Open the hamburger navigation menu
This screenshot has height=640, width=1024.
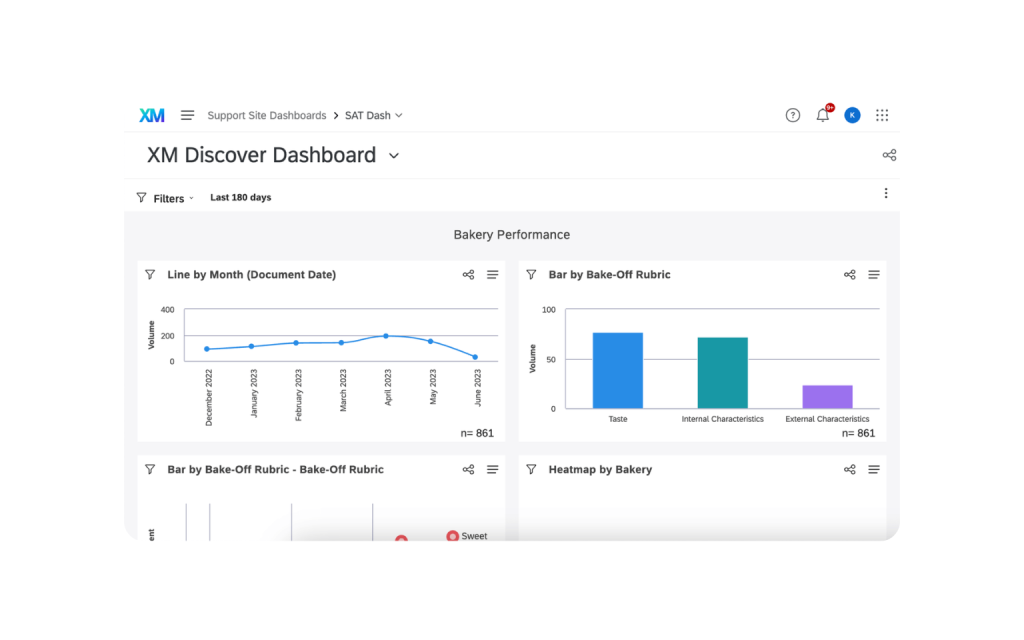tap(187, 115)
